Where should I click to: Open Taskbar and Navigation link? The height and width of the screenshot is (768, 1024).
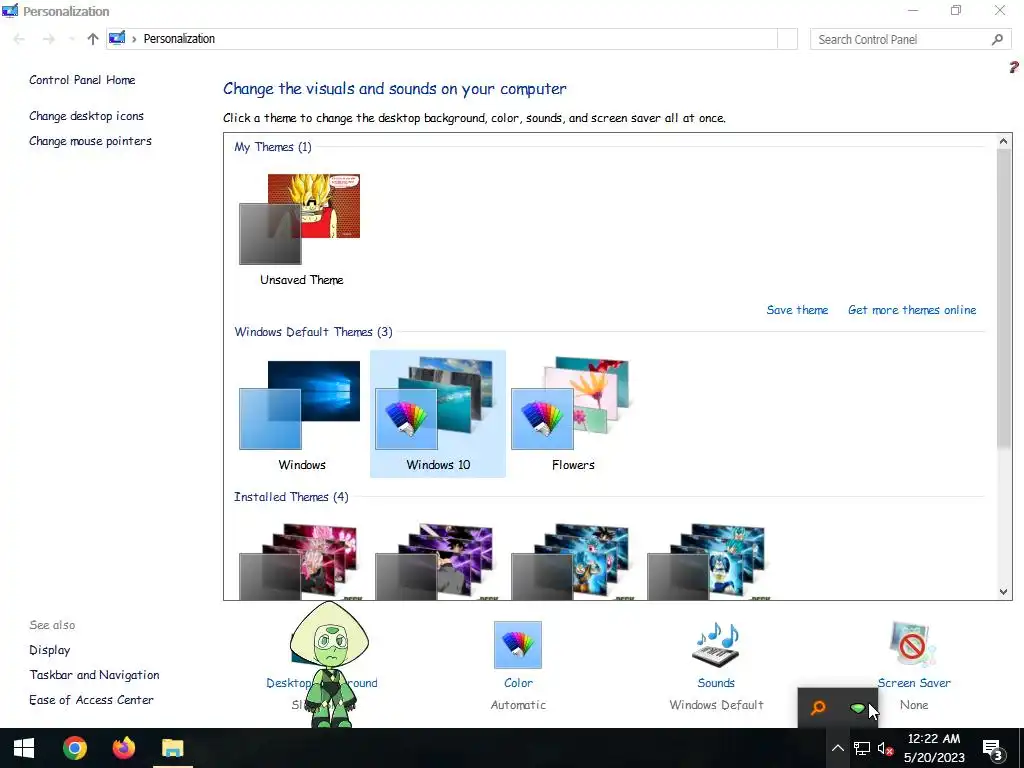(94, 675)
